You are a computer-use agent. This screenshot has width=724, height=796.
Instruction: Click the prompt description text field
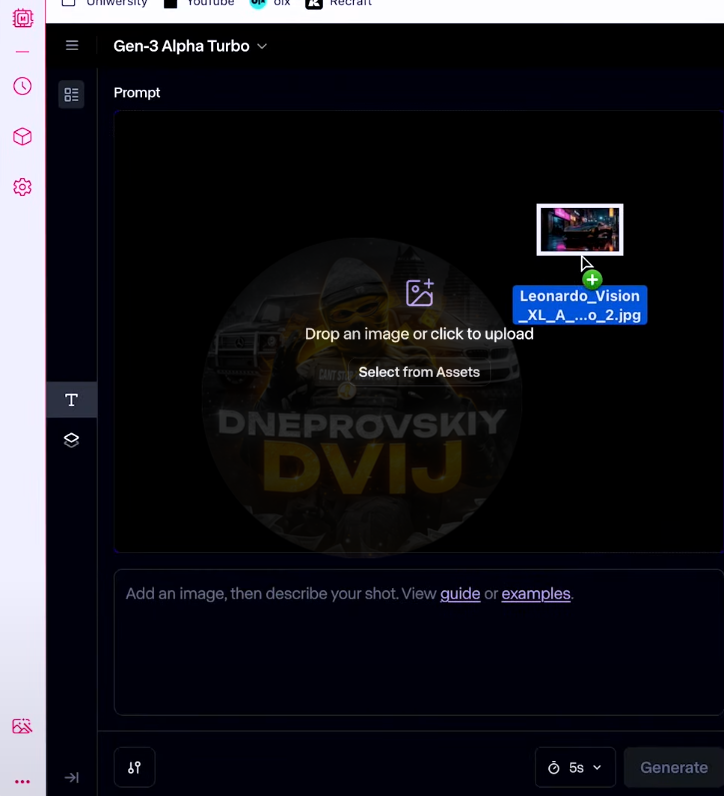(419, 642)
